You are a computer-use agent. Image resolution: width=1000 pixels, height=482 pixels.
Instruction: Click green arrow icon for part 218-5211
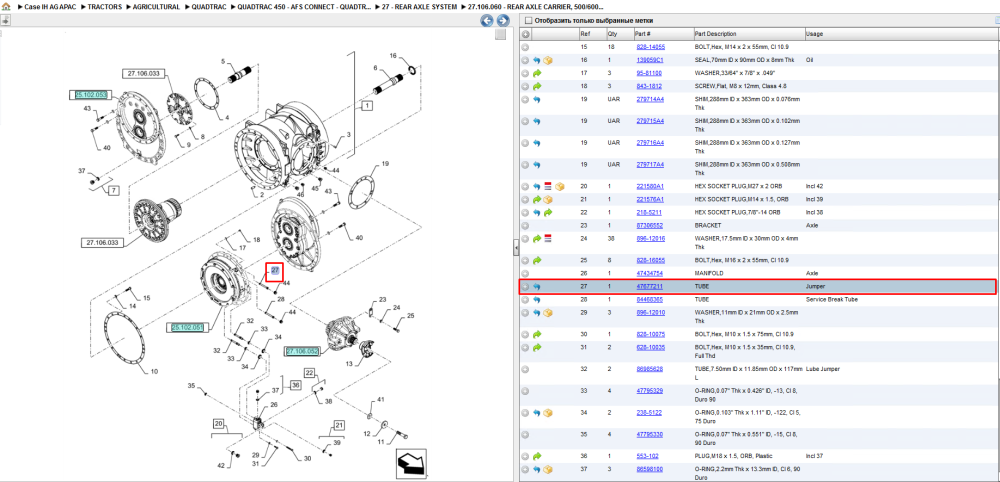547,212
